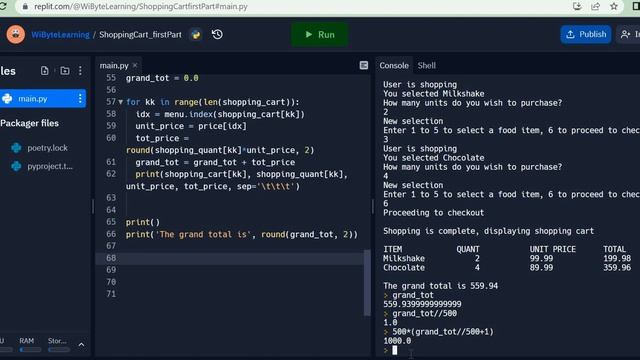Click the RAM usage bar
Screen dimensions: 640x360
tap(30, 350)
